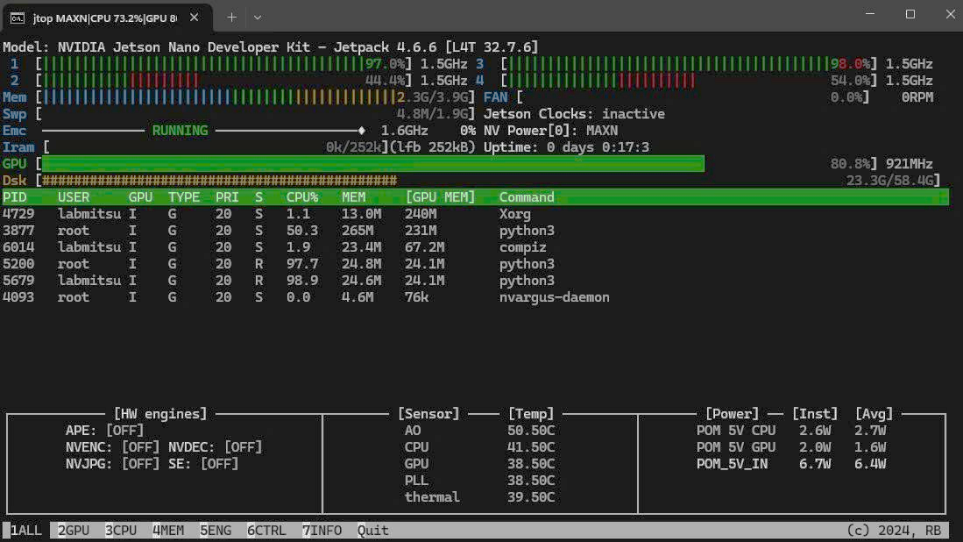The image size is (963, 542).
Task: Go to the 3CPU page
Action: 121,530
